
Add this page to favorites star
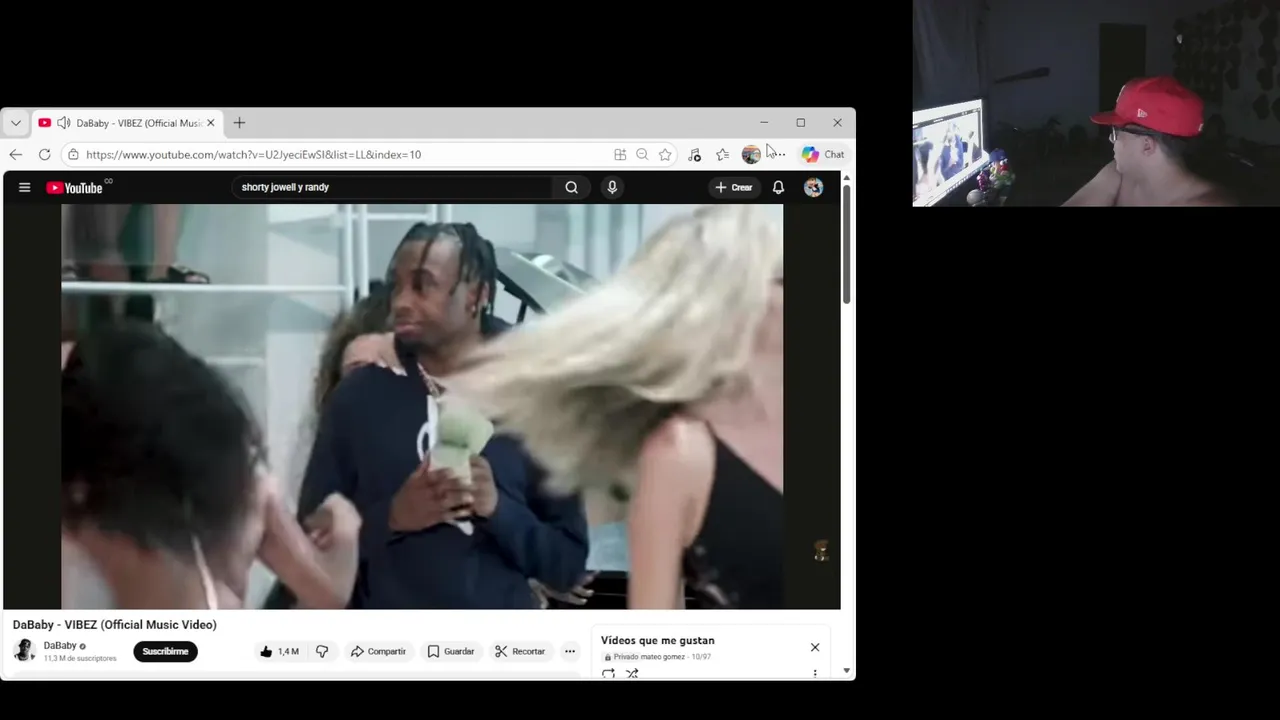pyautogui.click(x=665, y=154)
